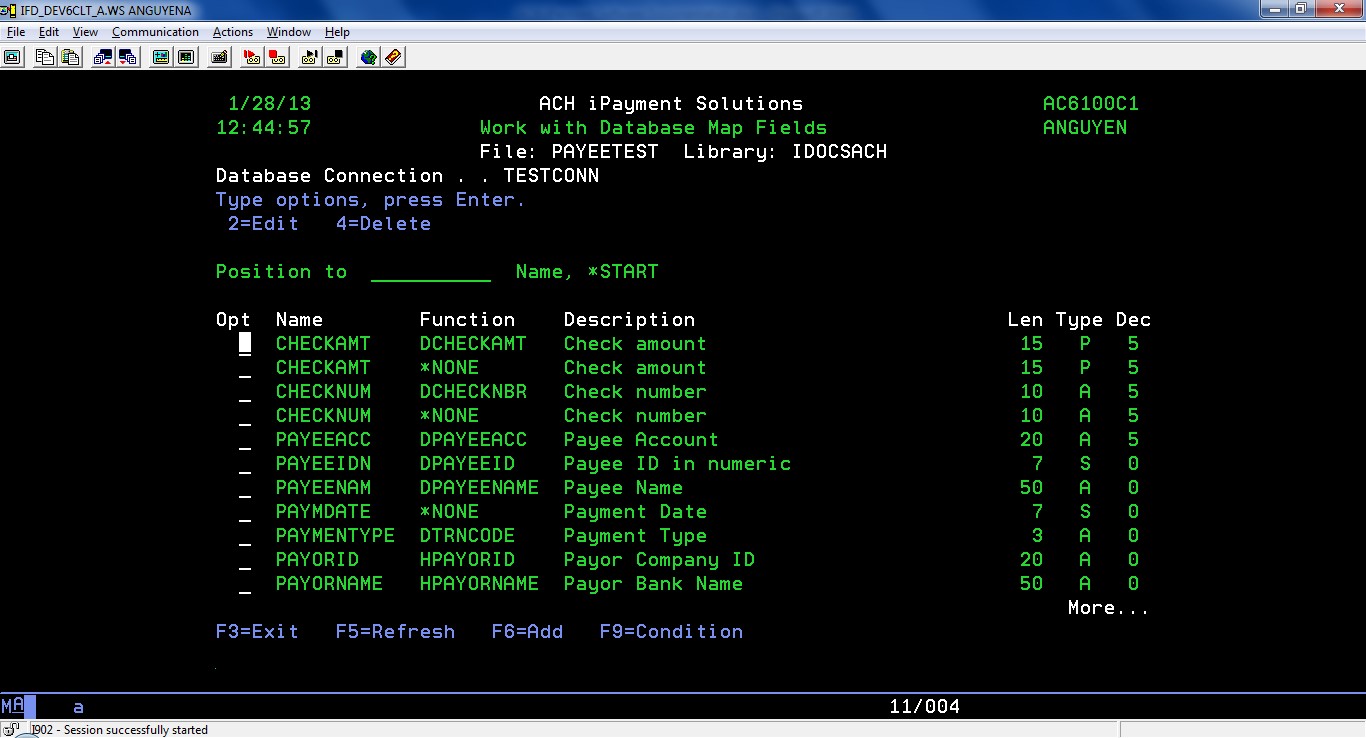Image resolution: width=1366 pixels, height=738 pixels.
Task: Open the Communication menu
Action: point(155,32)
